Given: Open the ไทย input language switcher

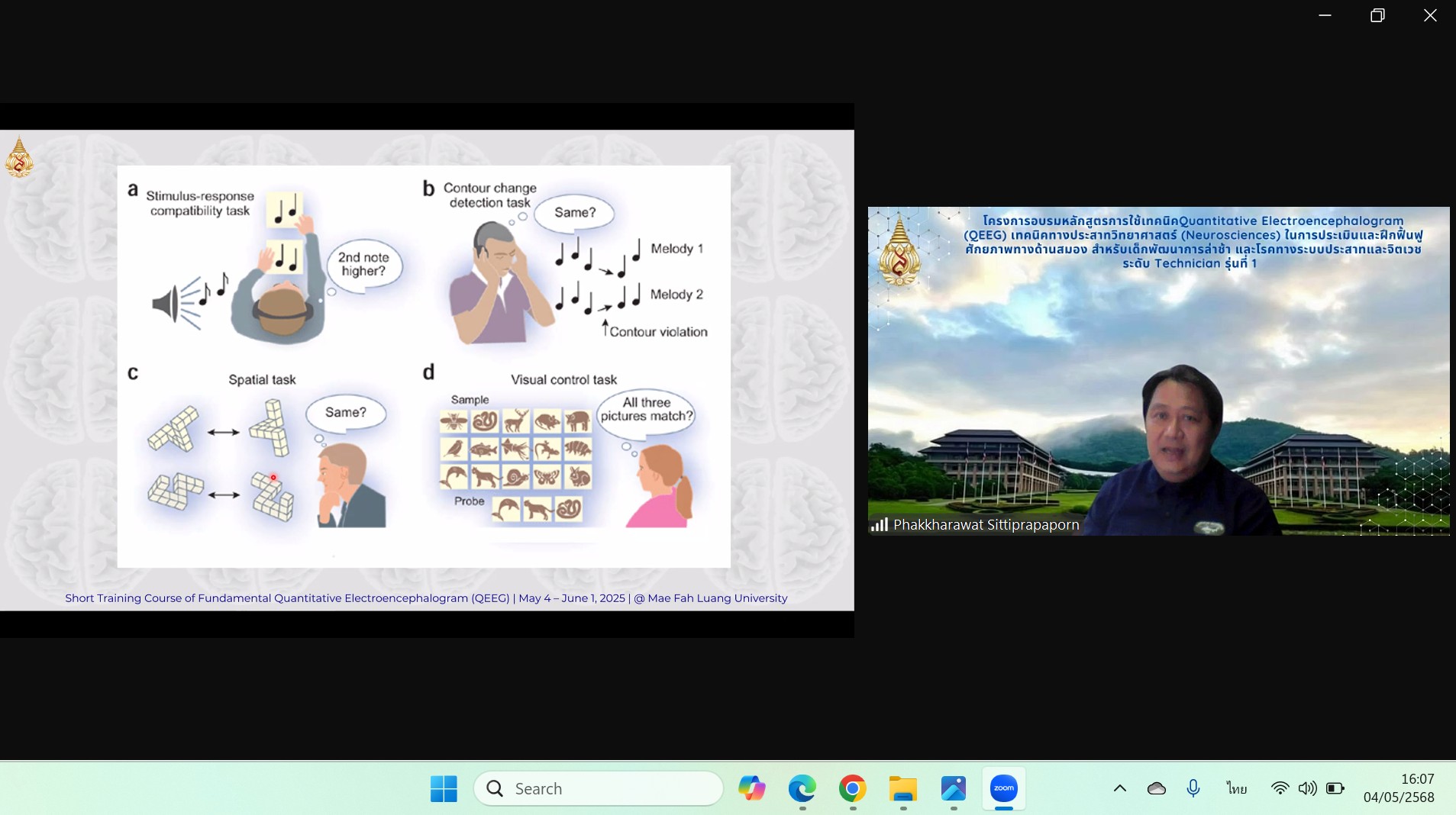Looking at the screenshot, I should click(1236, 788).
